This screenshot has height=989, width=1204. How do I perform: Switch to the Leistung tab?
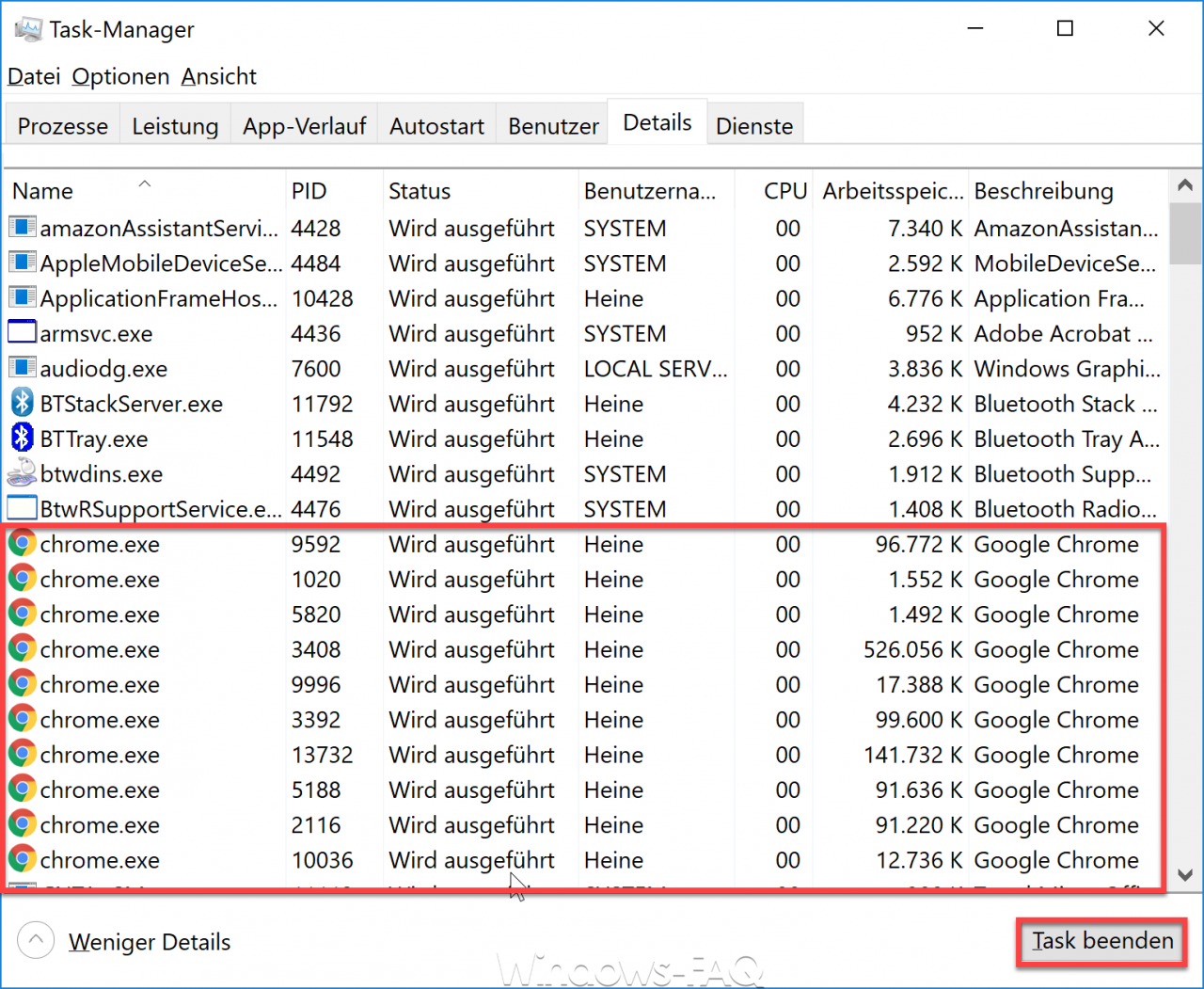pos(175,125)
